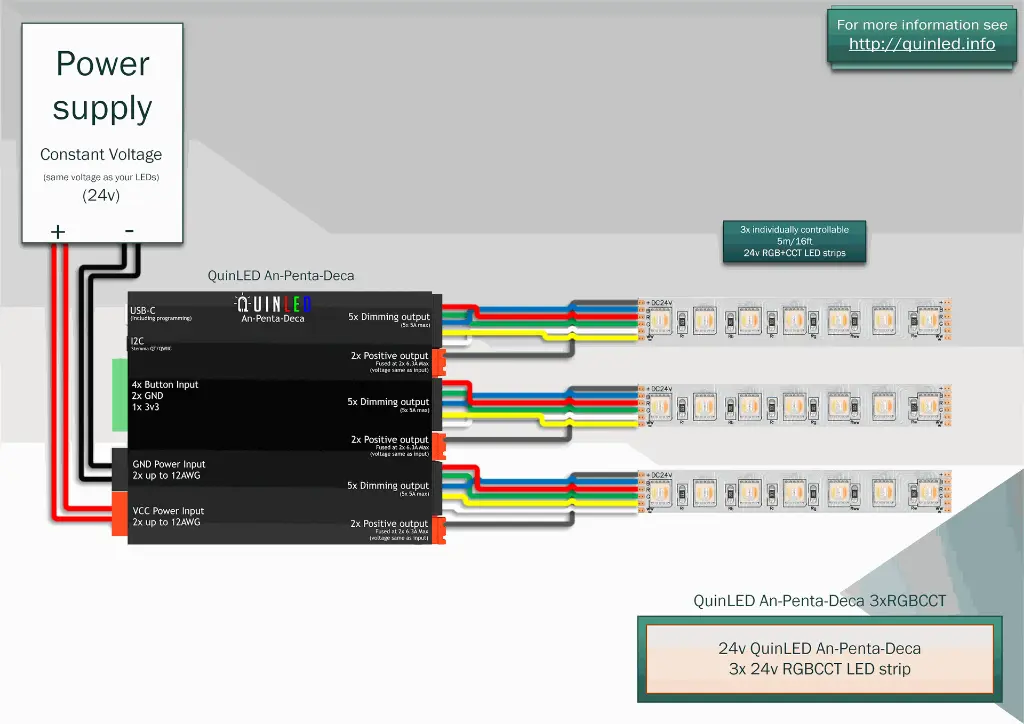Click the '24v QuinLED An-Penta-Deca' box text
The height and width of the screenshot is (724, 1024).
click(x=820, y=648)
